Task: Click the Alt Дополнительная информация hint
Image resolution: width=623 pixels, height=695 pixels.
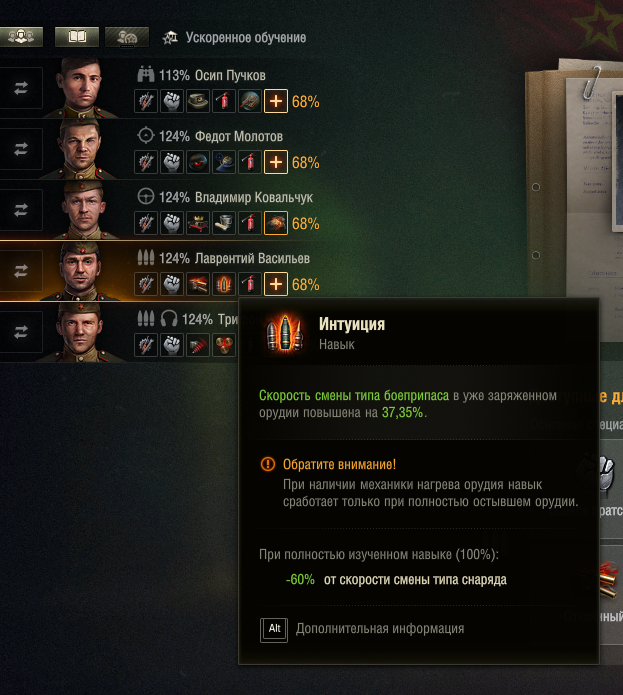Action: (362, 629)
